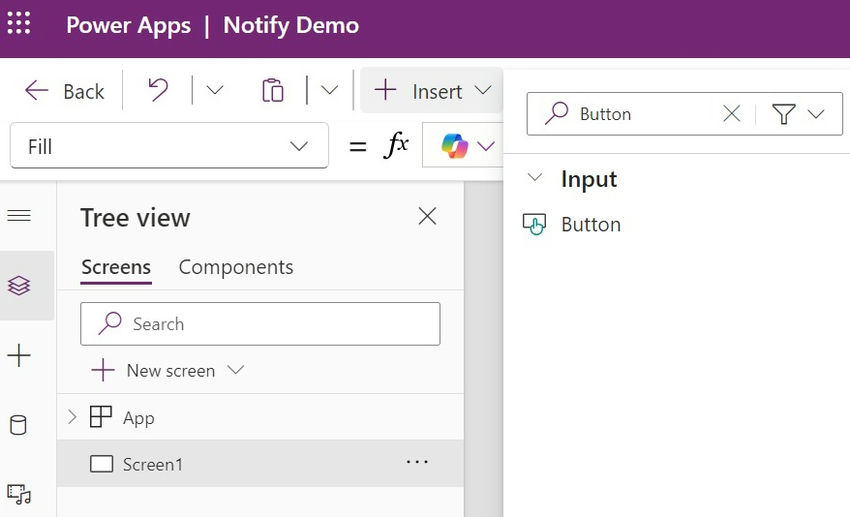Expand the paste options dropdown arrow
Image resolution: width=850 pixels, height=517 pixels.
tap(329, 89)
